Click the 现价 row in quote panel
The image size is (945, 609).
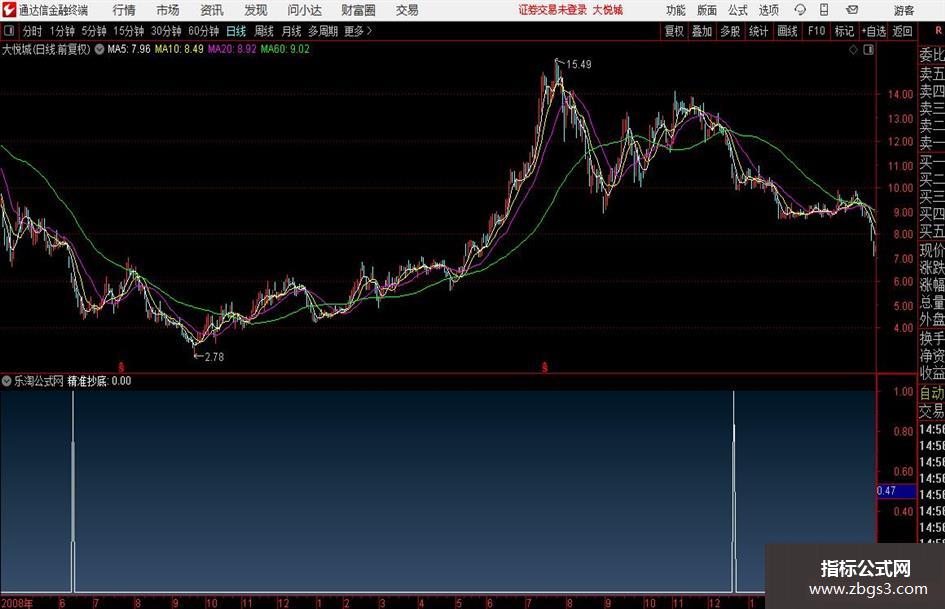[932, 250]
